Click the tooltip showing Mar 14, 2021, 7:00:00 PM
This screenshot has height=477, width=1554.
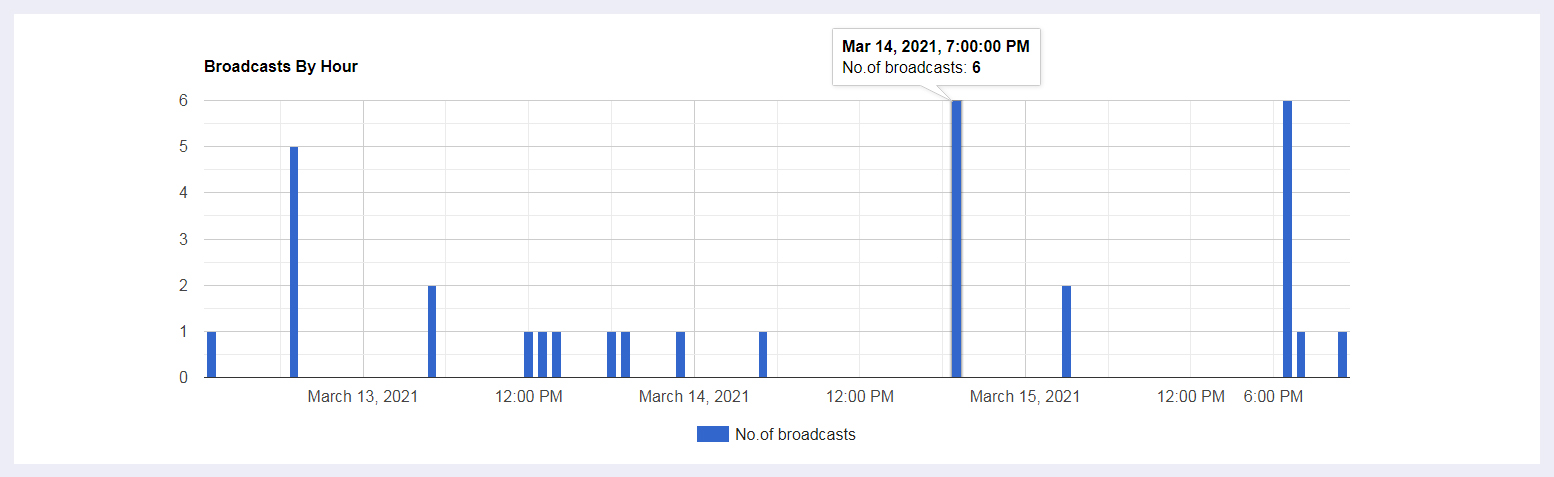[936, 56]
